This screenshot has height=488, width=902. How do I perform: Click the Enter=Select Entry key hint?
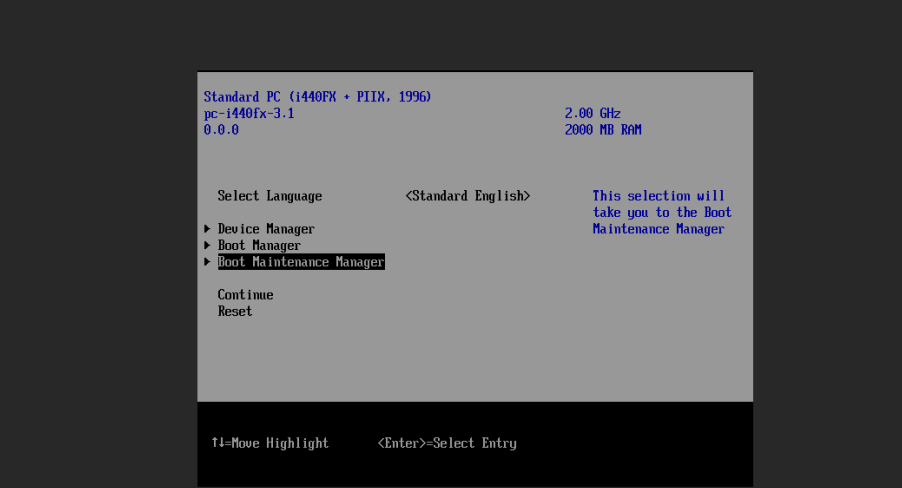pos(447,443)
